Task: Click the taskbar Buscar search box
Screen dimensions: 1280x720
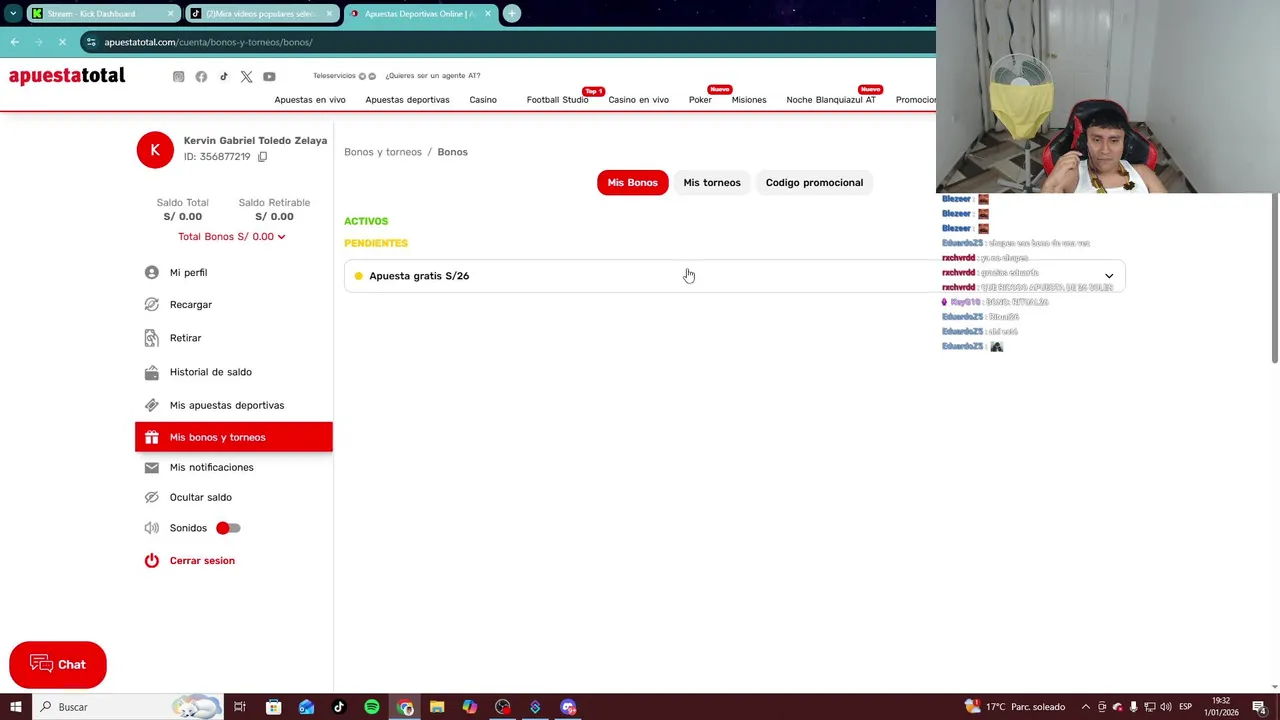Action: click(128, 707)
